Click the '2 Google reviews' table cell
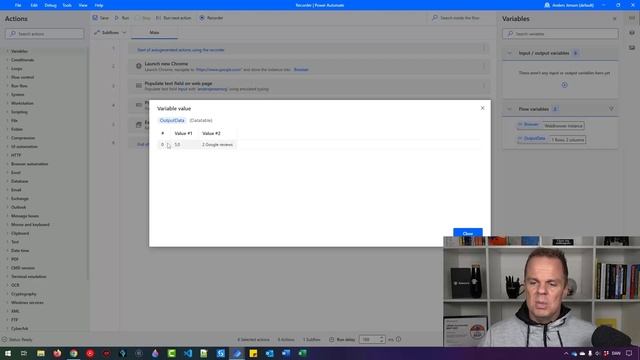The width and height of the screenshot is (640, 360). click(x=217, y=144)
